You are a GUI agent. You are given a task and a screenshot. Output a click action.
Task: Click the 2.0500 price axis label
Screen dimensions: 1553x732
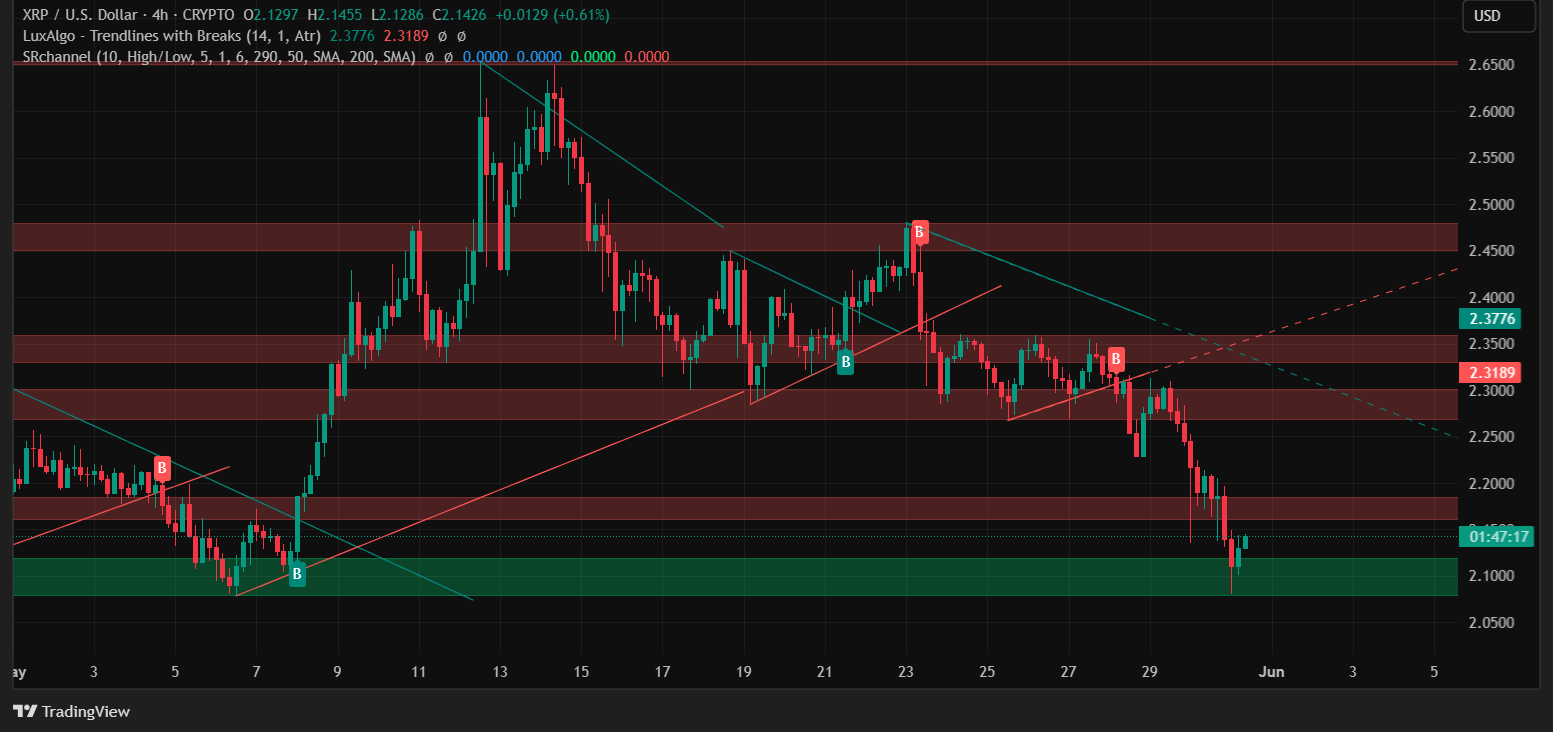(1491, 622)
